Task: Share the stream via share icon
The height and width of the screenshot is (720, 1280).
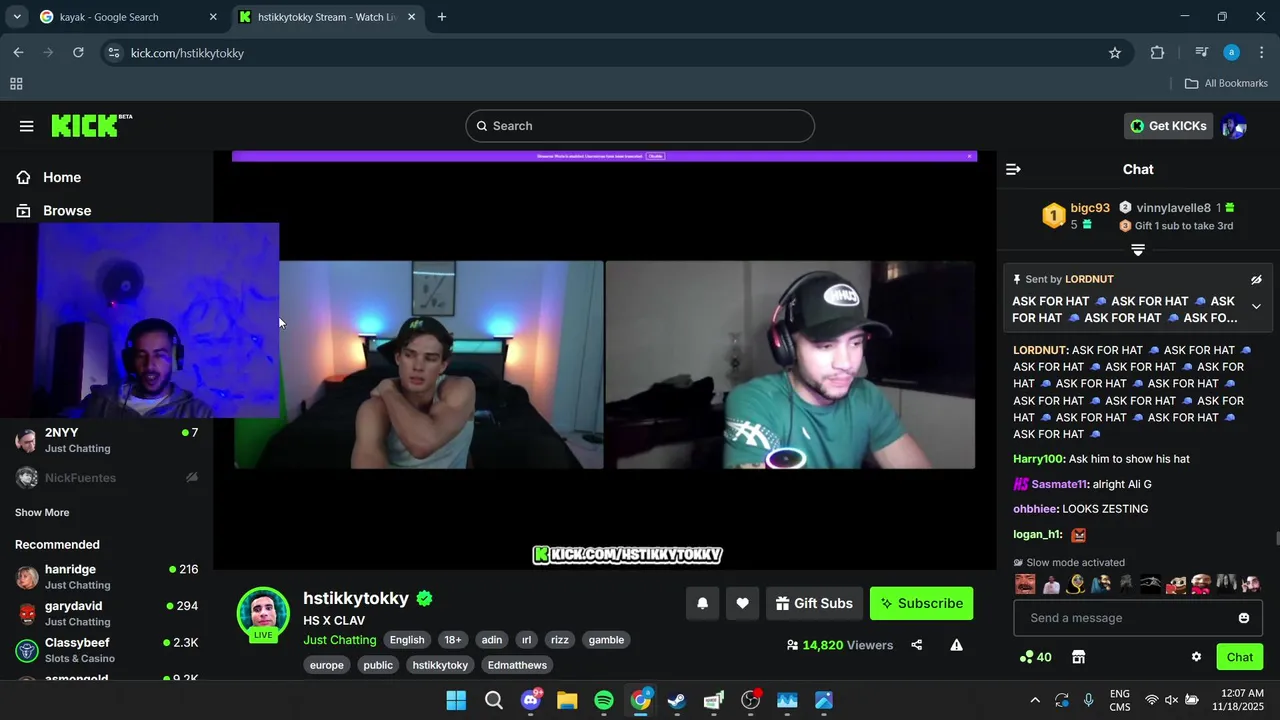Action: click(x=916, y=645)
